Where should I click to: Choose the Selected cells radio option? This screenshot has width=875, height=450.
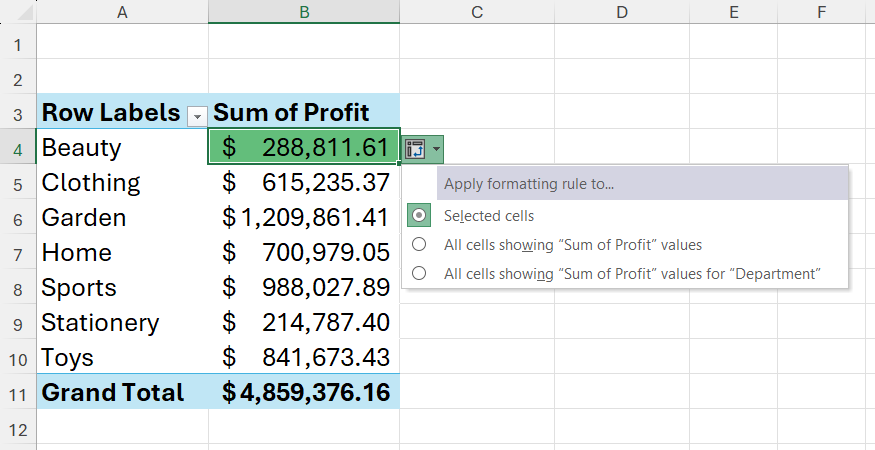coord(419,216)
